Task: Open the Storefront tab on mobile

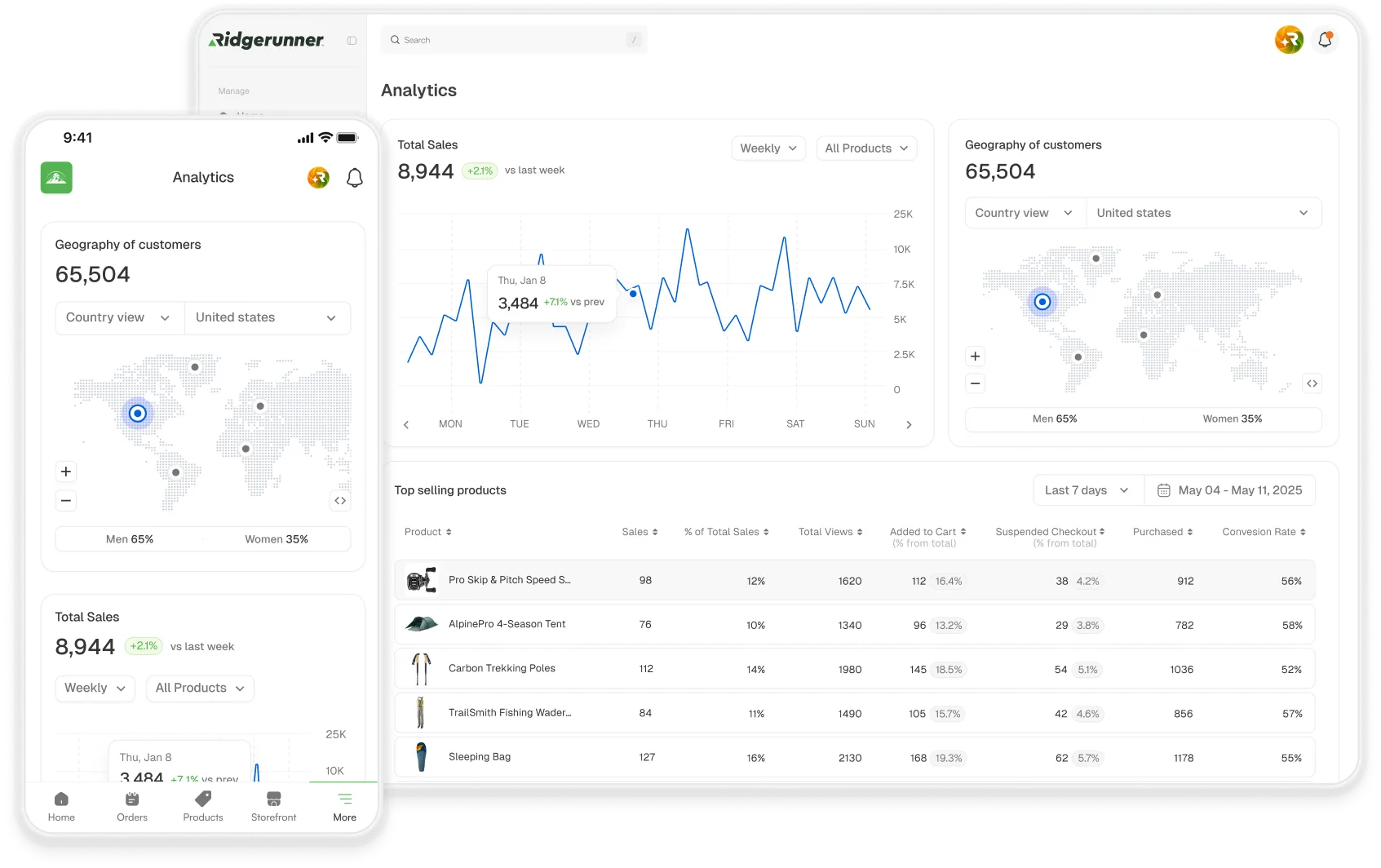Action: 273,806
